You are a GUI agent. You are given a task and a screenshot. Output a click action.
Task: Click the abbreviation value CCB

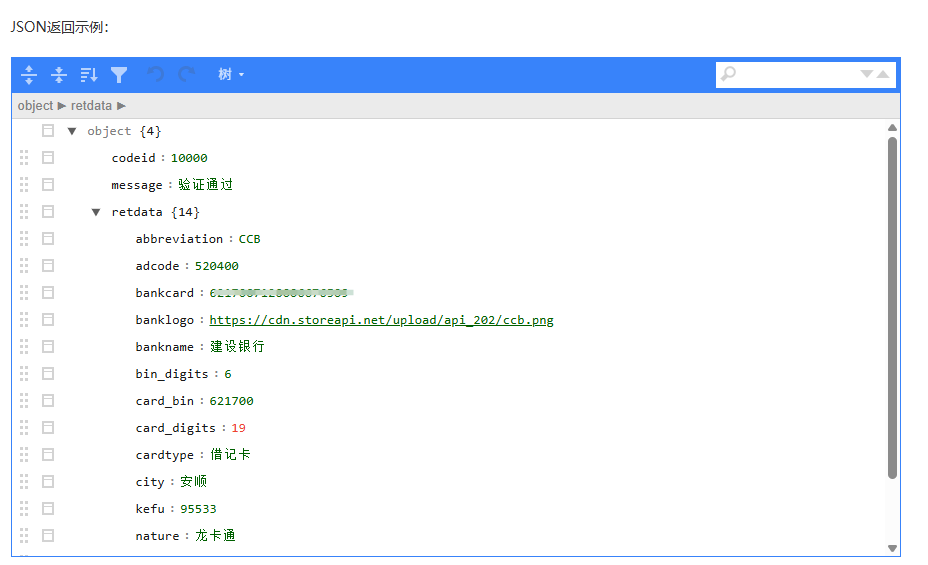click(249, 239)
